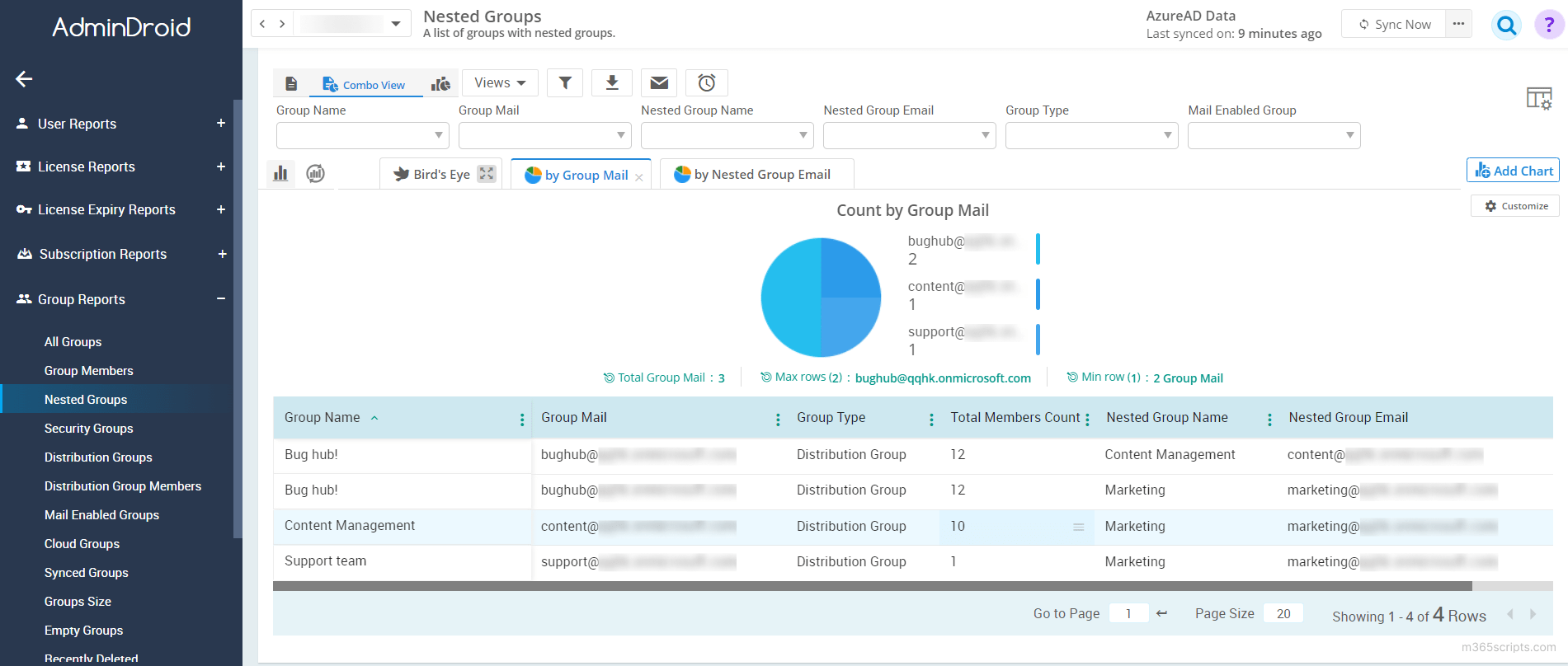Expand the Bird's Eye view icon
Viewport: 1568px width, 666px height.
click(487, 174)
